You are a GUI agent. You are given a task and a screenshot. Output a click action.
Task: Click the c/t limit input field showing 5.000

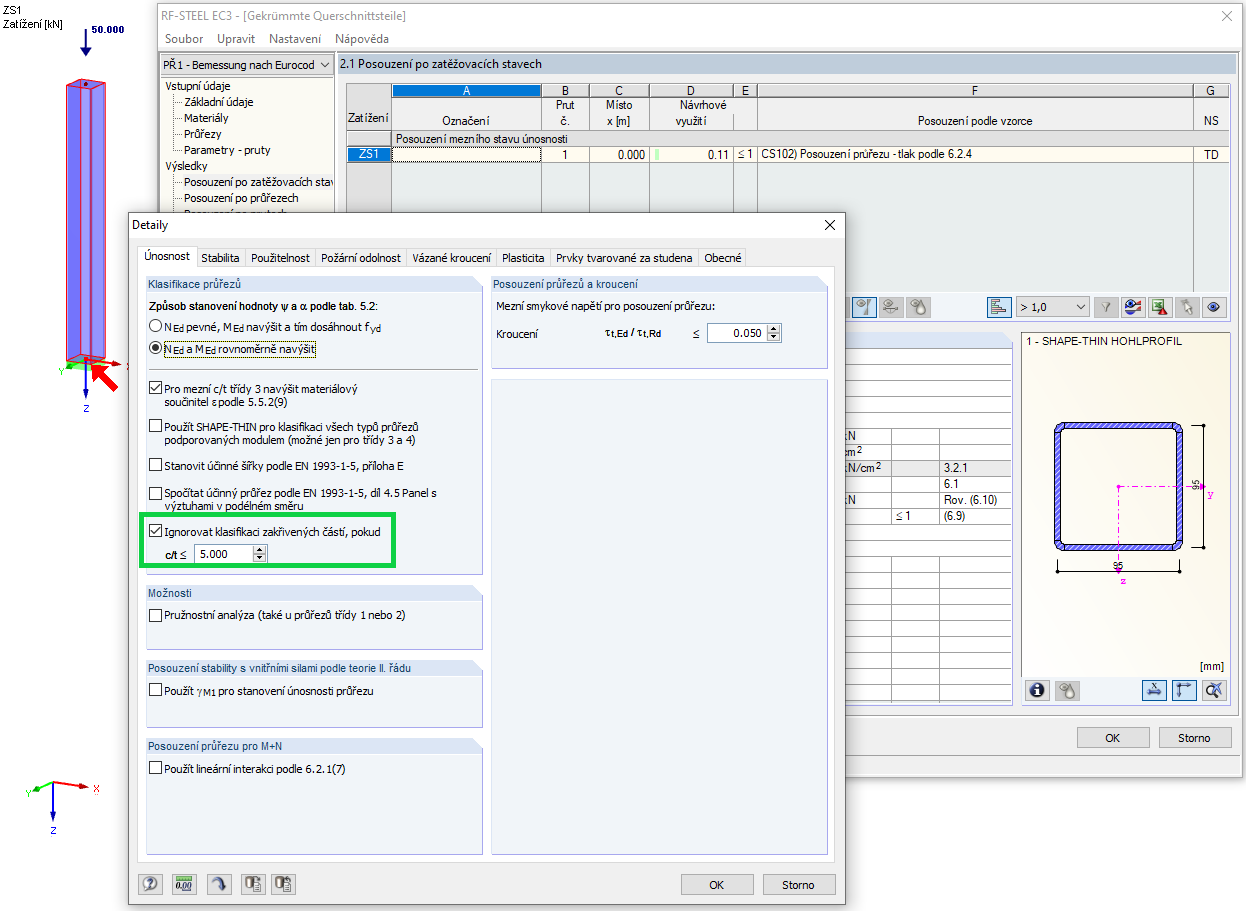(223, 554)
